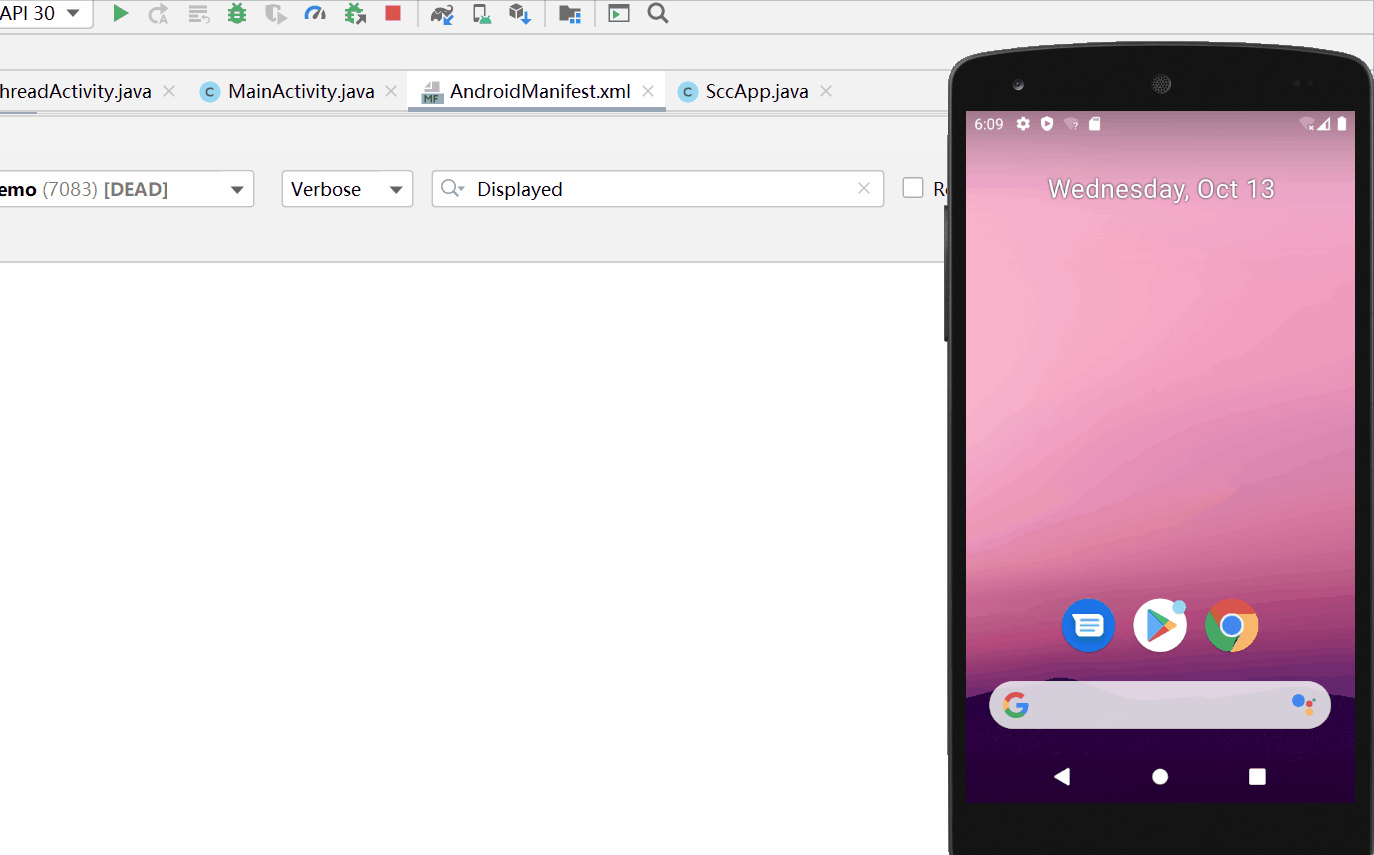Image resolution: width=1374 pixels, height=855 pixels.
Task: Open the API 30 device dropdown
Action: point(45,14)
